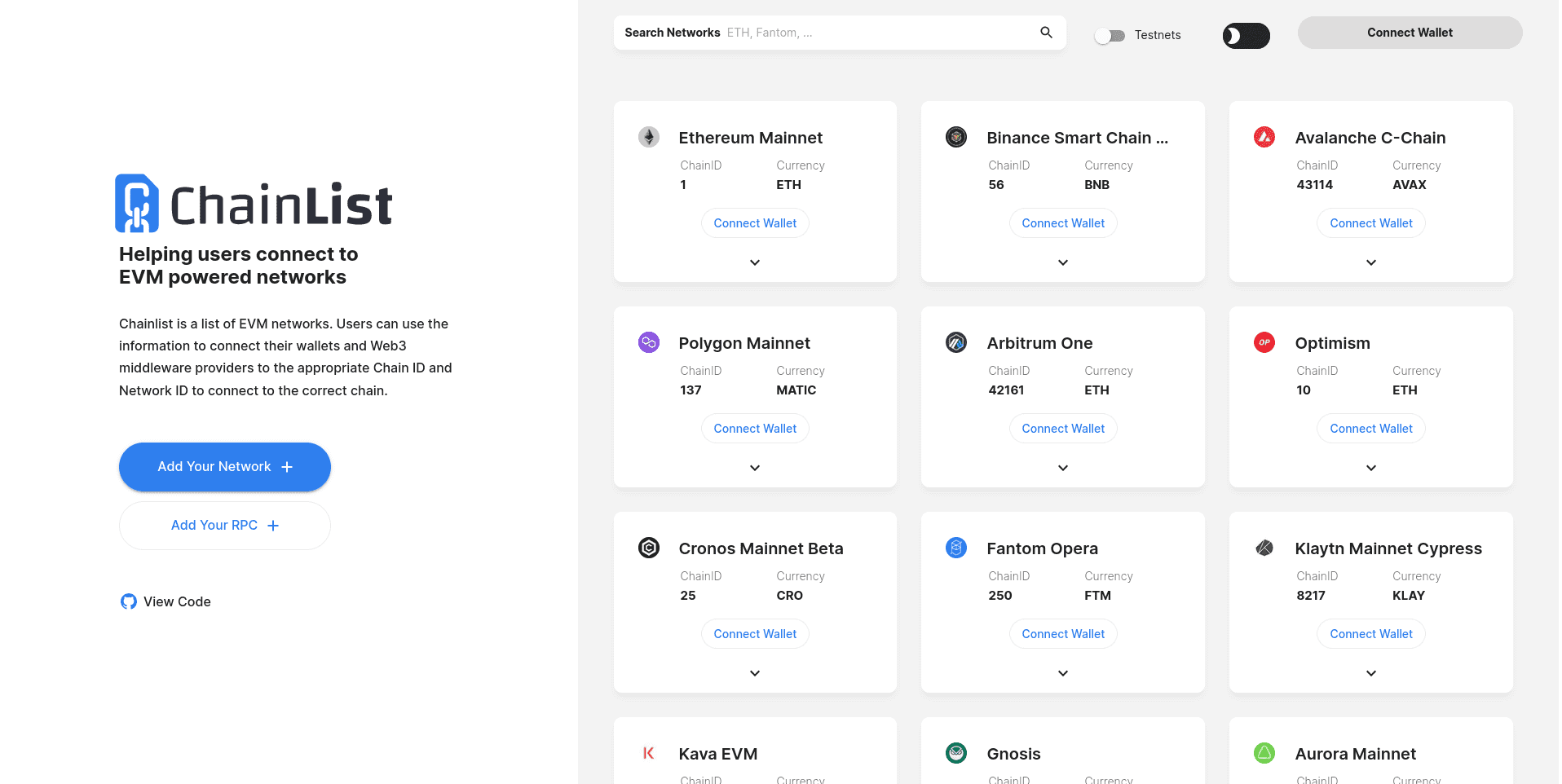Viewport: 1562px width, 784px height.
Task: Click the FTM currency value
Action: [1098, 596]
